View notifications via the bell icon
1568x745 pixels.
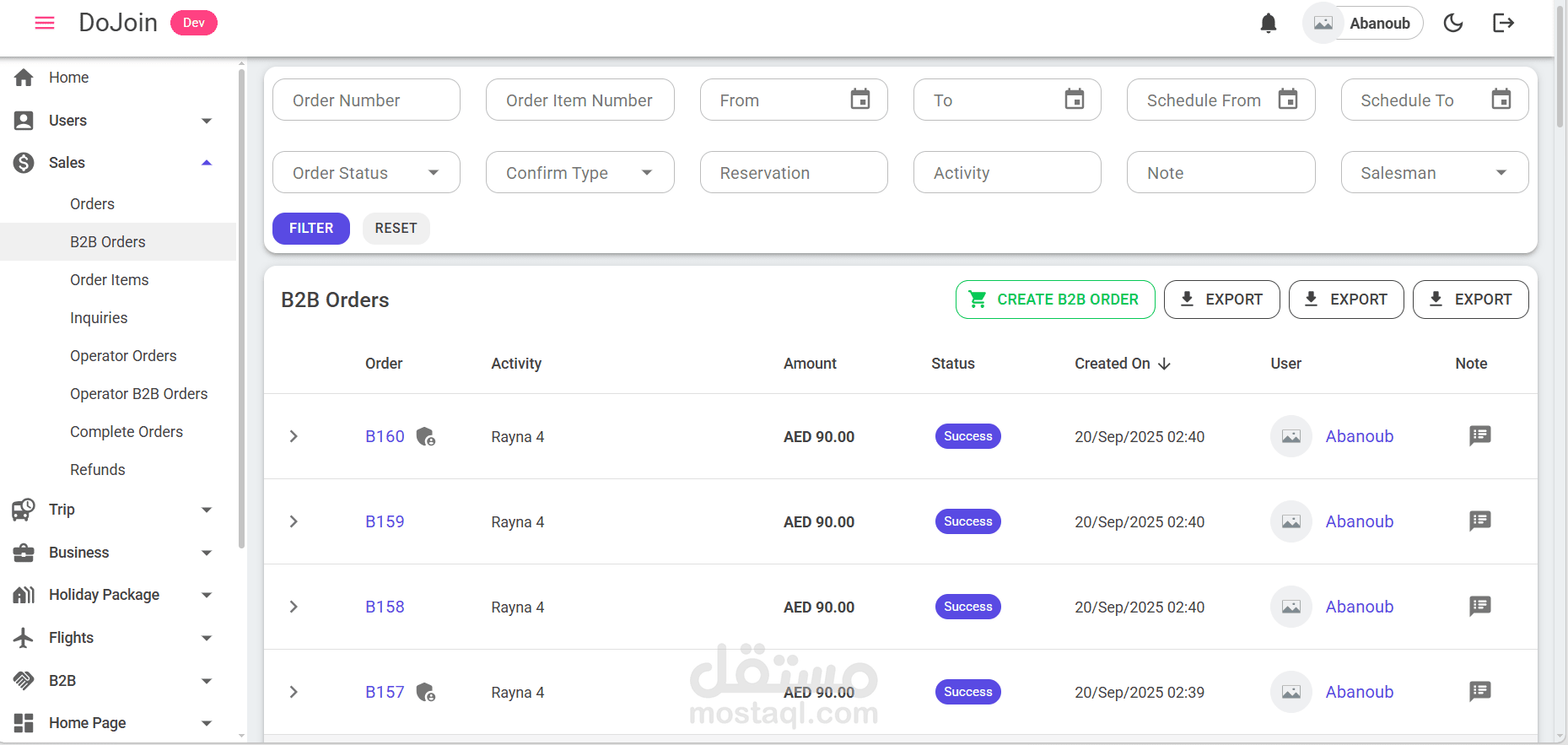[x=1268, y=23]
